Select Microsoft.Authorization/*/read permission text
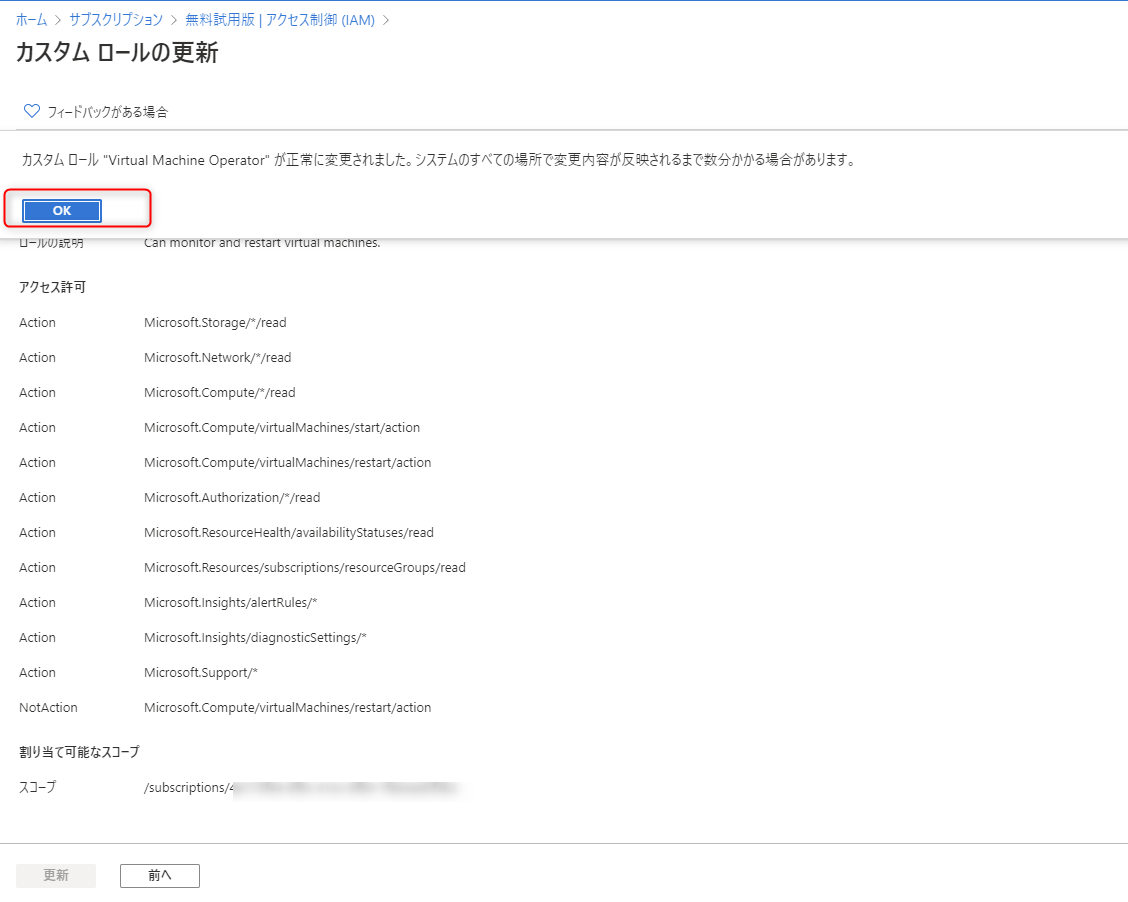The height and width of the screenshot is (902, 1128). 232,498
